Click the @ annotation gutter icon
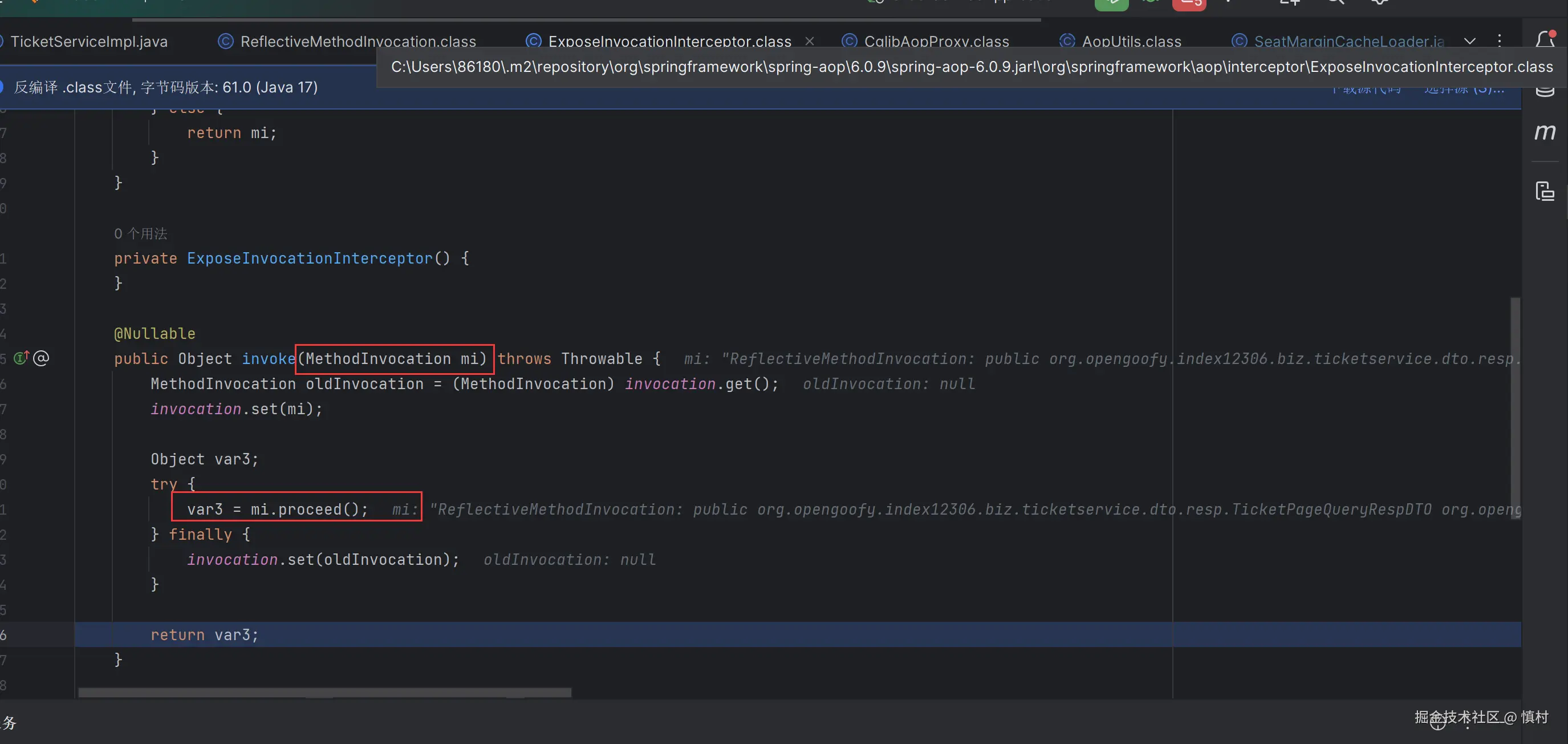 coord(42,358)
